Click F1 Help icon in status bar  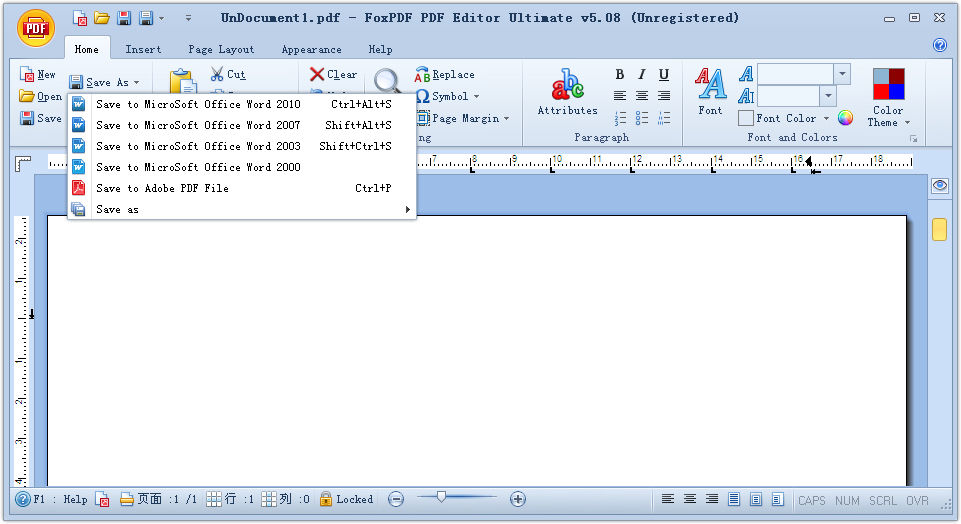[23, 499]
